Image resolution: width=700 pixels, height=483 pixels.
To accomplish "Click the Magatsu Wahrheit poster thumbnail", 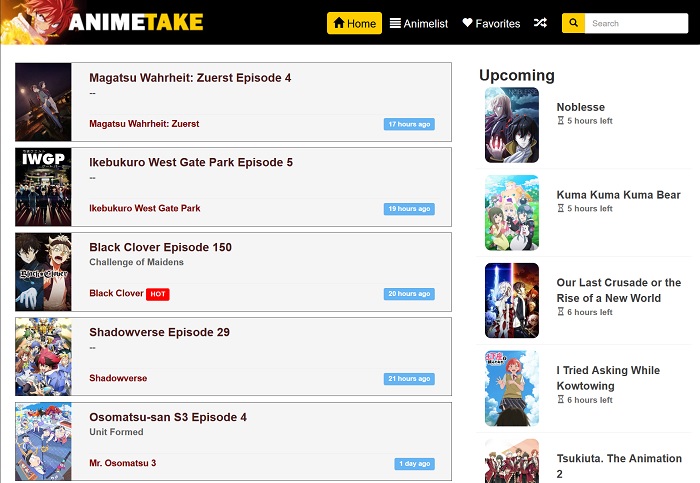I will 43,102.
